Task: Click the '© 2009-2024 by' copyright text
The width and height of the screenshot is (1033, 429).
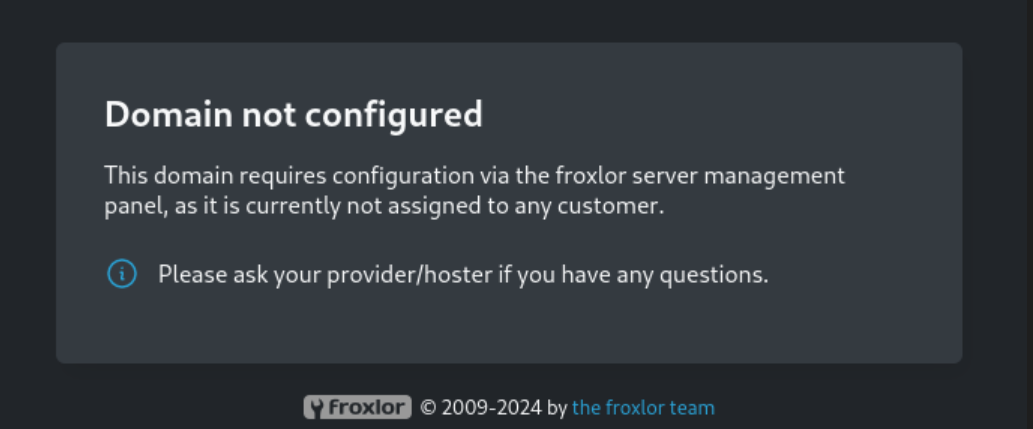Action: [x=493, y=408]
